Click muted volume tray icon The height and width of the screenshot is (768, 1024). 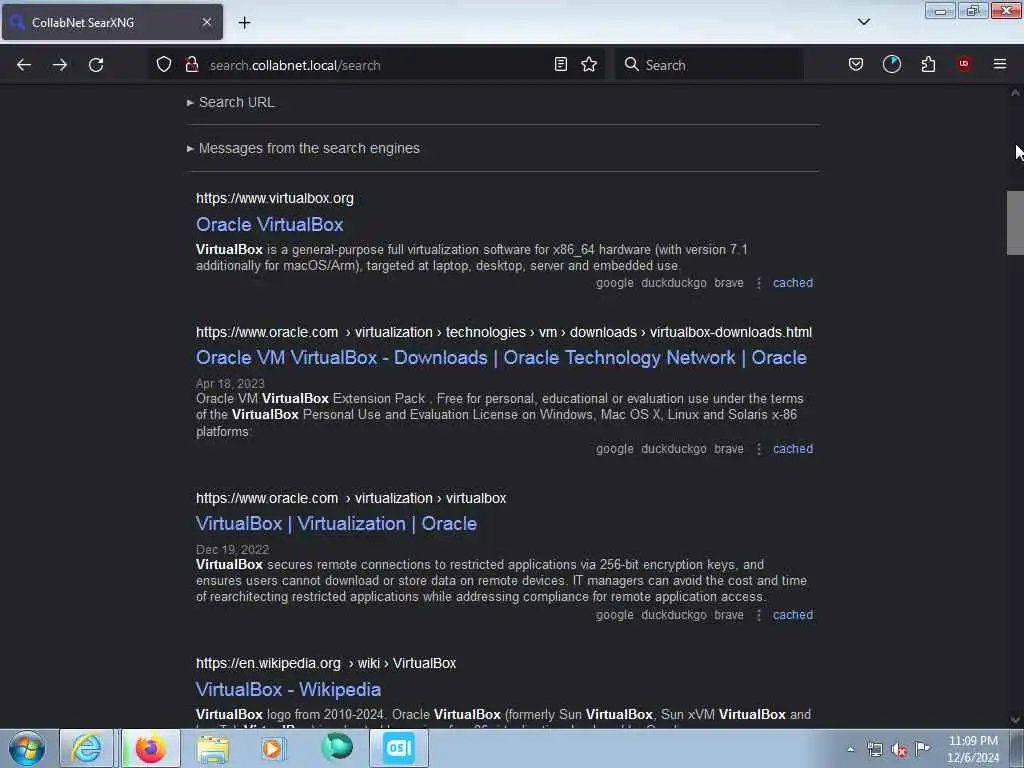(x=899, y=750)
